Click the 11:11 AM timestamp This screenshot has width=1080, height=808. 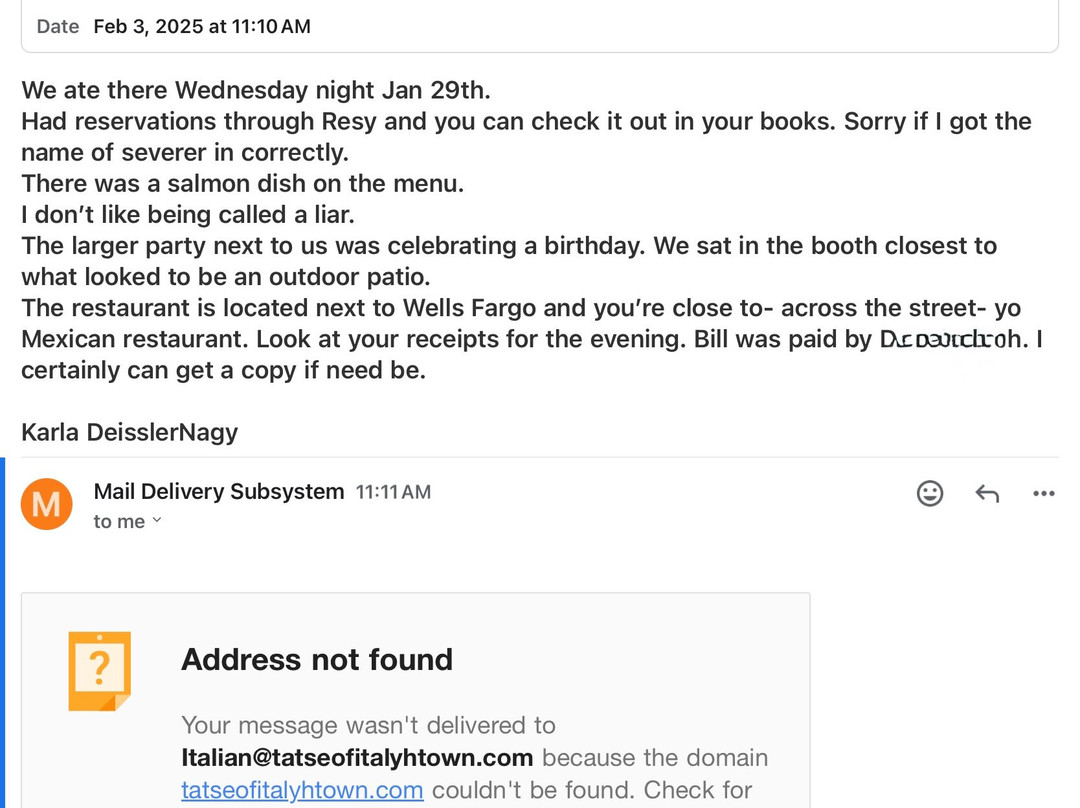tap(393, 492)
